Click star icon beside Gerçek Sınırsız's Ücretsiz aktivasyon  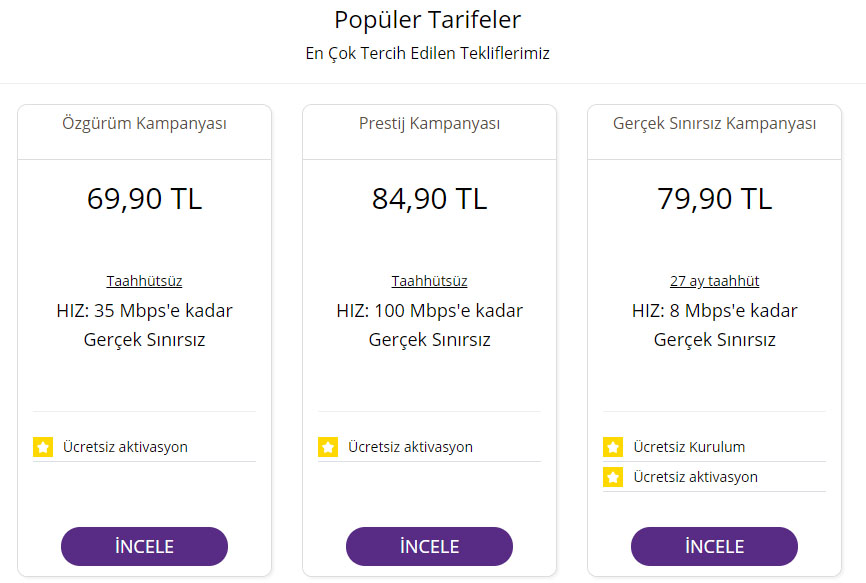pos(613,477)
